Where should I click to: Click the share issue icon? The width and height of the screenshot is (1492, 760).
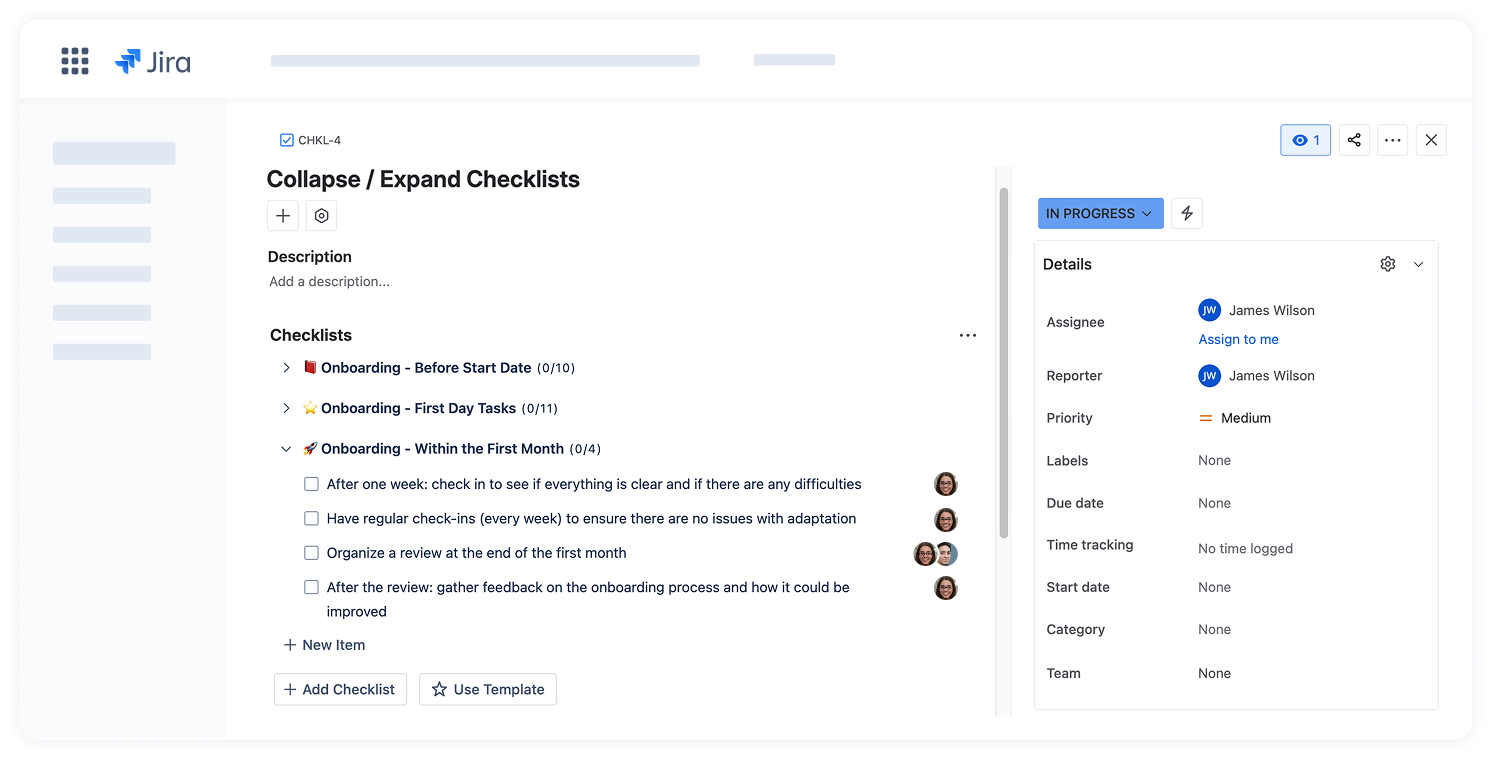point(1354,140)
